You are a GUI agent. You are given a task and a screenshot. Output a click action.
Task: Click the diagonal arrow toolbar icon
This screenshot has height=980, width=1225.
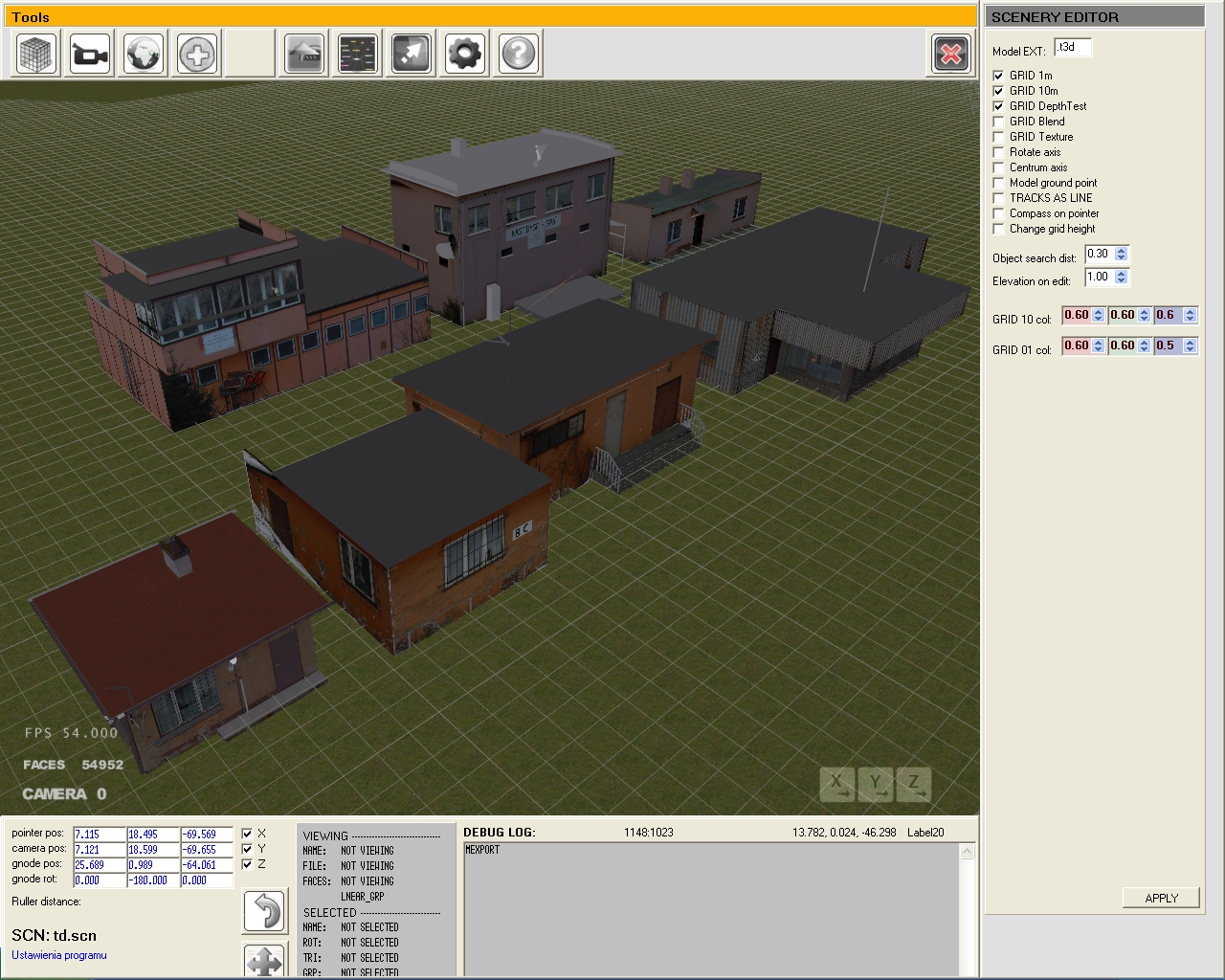tap(412, 54)
